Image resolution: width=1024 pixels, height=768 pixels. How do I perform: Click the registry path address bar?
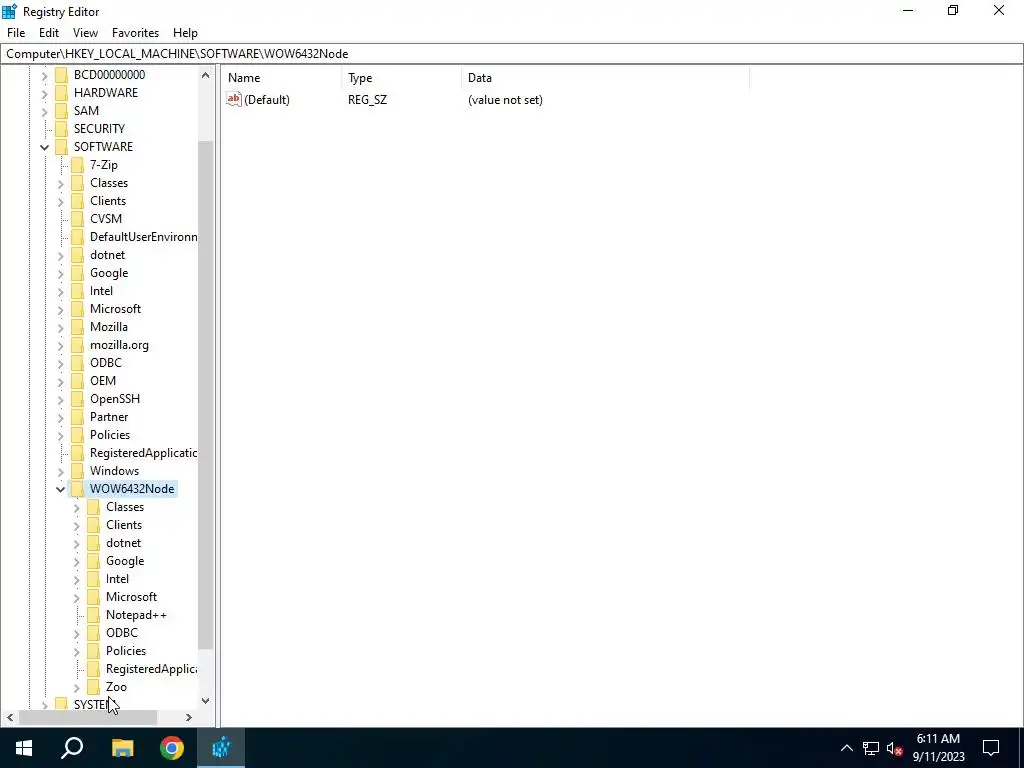click(511, 54)
